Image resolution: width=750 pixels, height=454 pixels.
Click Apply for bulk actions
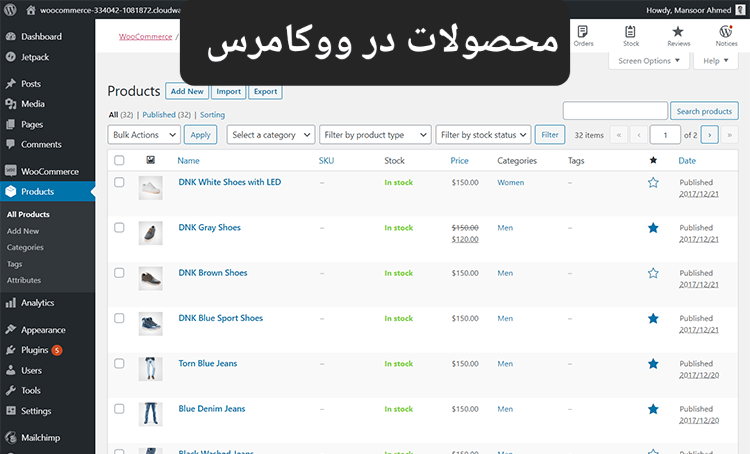point(200,135)
